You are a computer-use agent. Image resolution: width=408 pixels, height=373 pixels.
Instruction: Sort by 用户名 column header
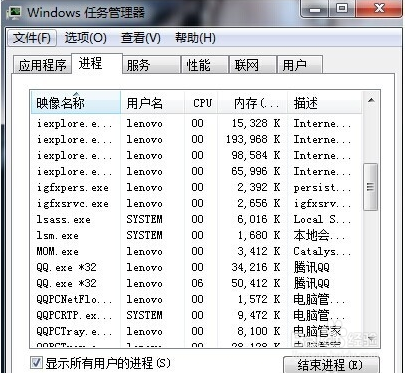[x=152, y=103]
